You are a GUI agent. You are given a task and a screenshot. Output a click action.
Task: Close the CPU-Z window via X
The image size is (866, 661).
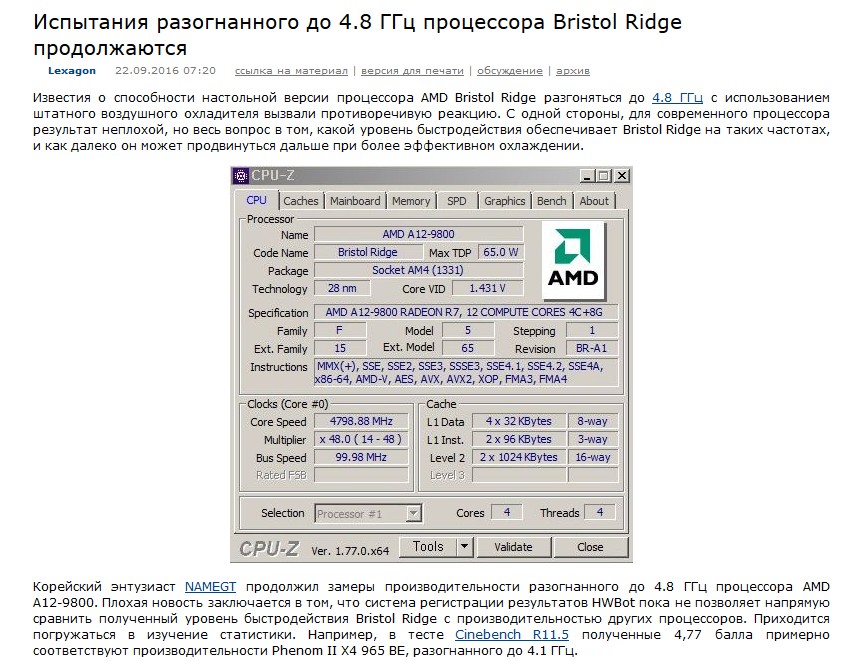[x=621, y=176]
